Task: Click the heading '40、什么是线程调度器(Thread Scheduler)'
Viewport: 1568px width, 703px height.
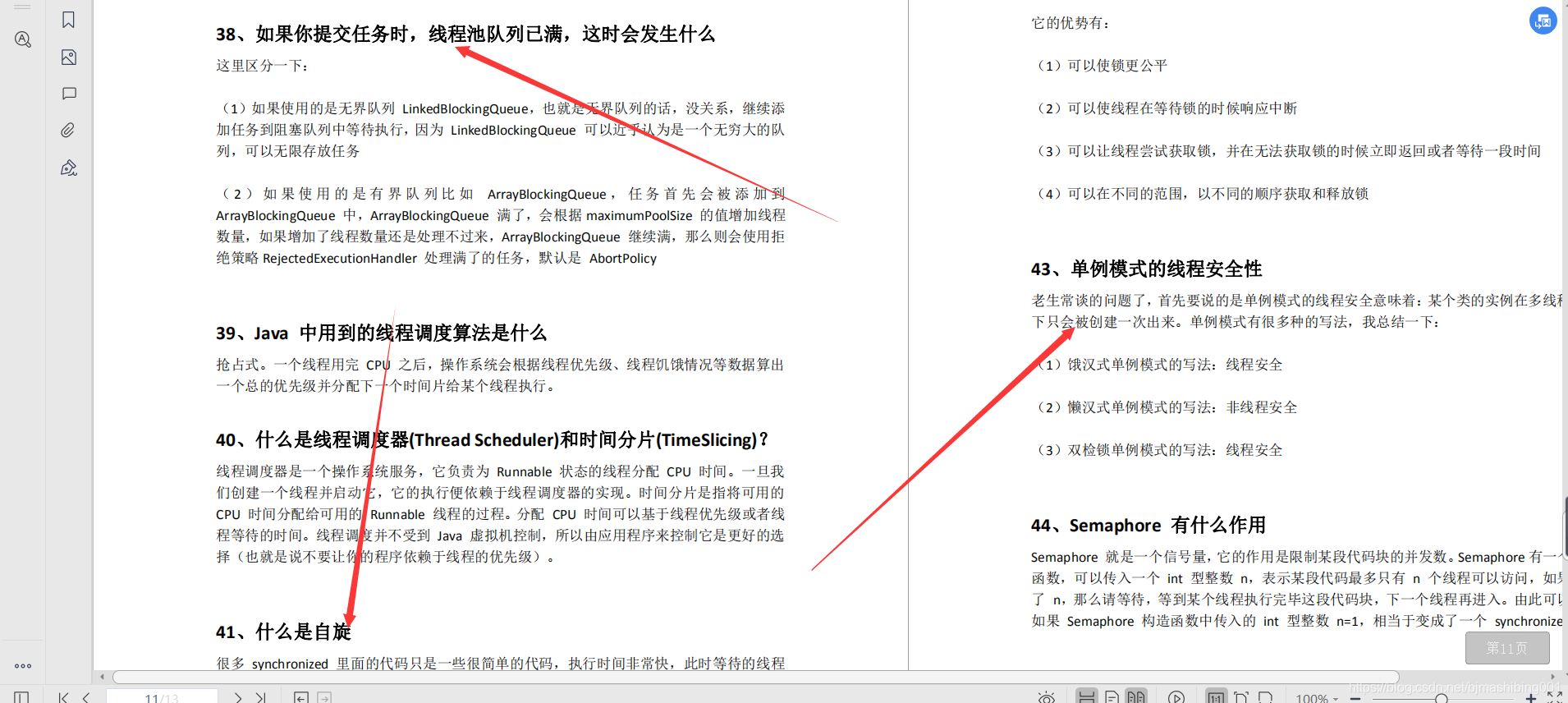Action: (x=387, y=439)
